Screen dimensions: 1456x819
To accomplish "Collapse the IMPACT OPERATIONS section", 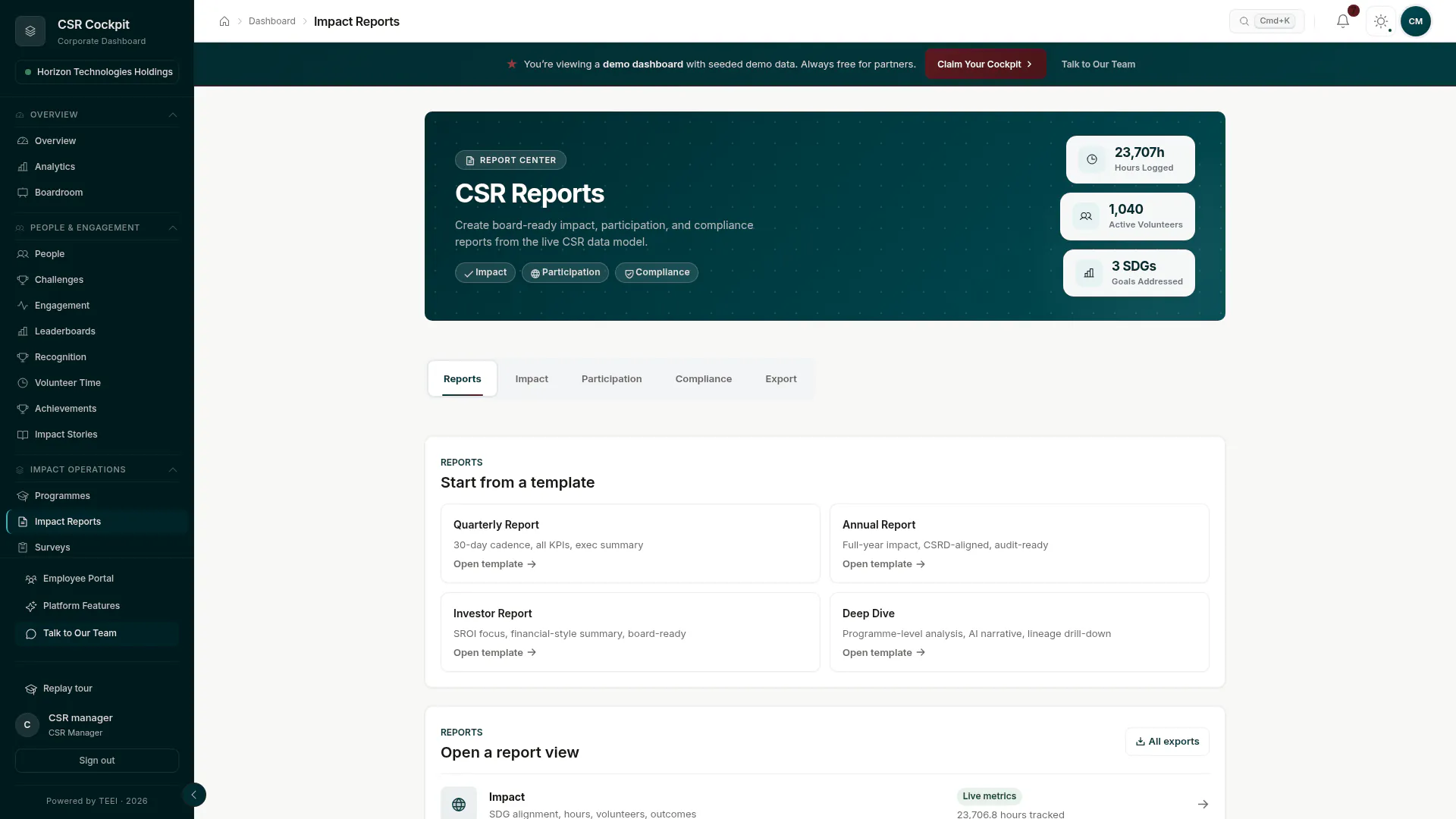I will pyautogui.click(x=97, y=469).
